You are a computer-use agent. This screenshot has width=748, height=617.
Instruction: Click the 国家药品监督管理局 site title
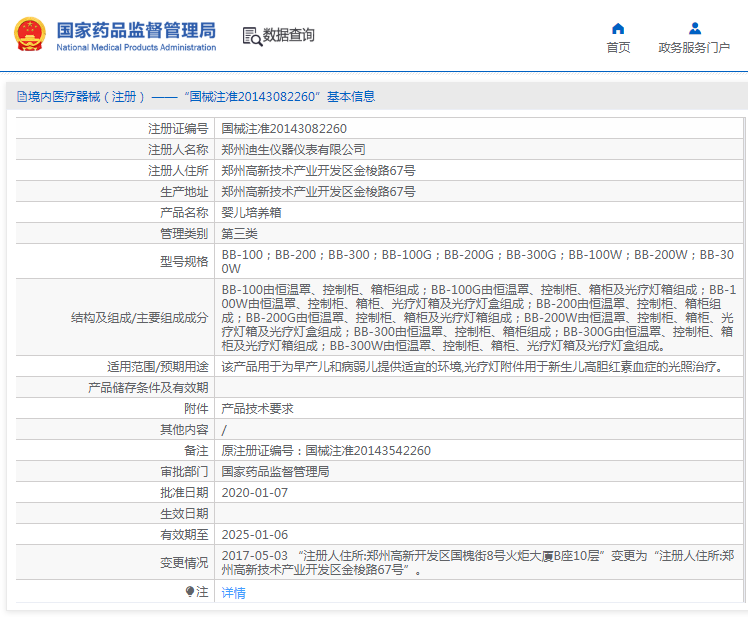pyautogui.click(x=135, y=30)
